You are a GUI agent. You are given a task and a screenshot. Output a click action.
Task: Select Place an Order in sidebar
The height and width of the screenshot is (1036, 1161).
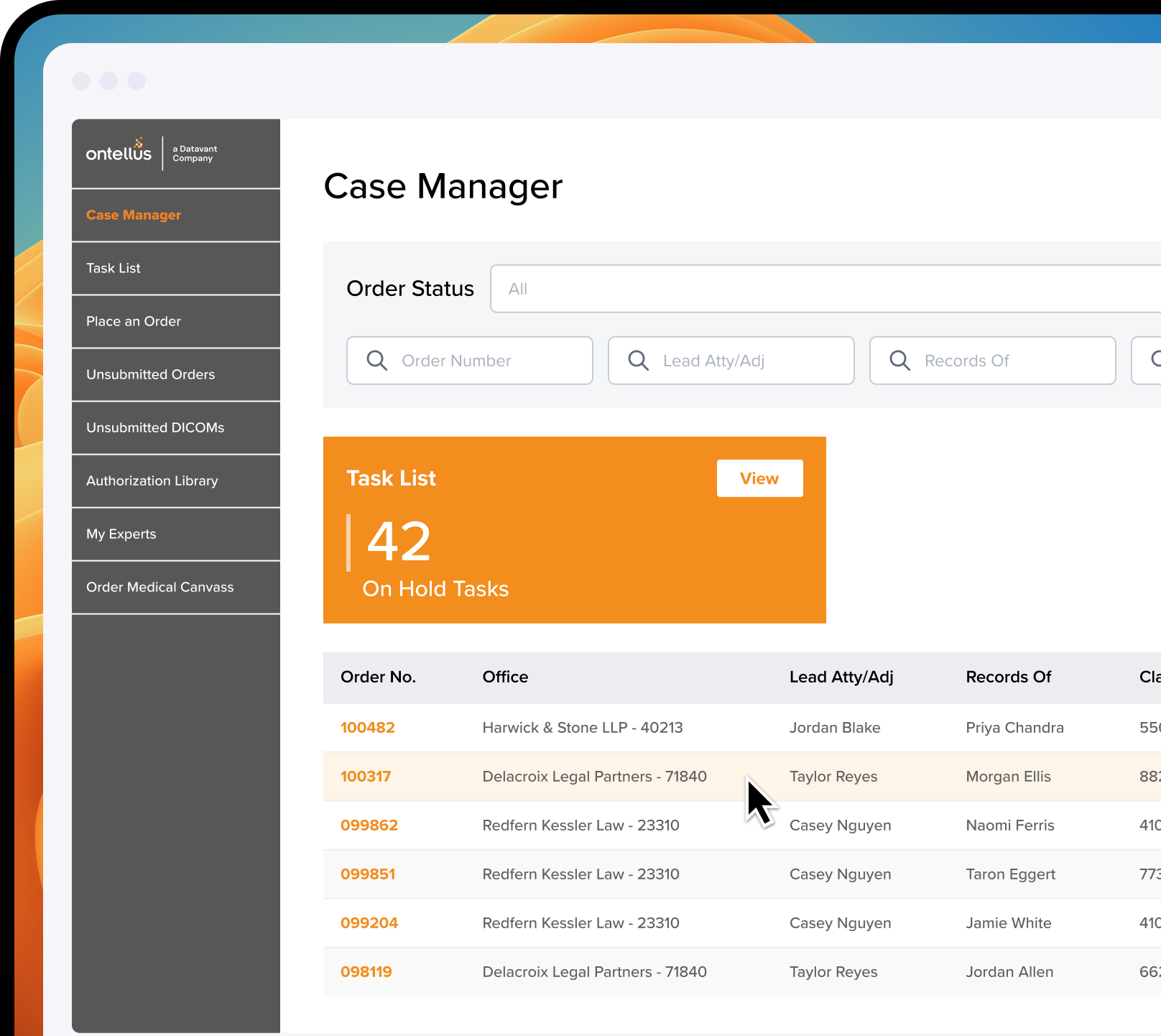coord(176,321)
